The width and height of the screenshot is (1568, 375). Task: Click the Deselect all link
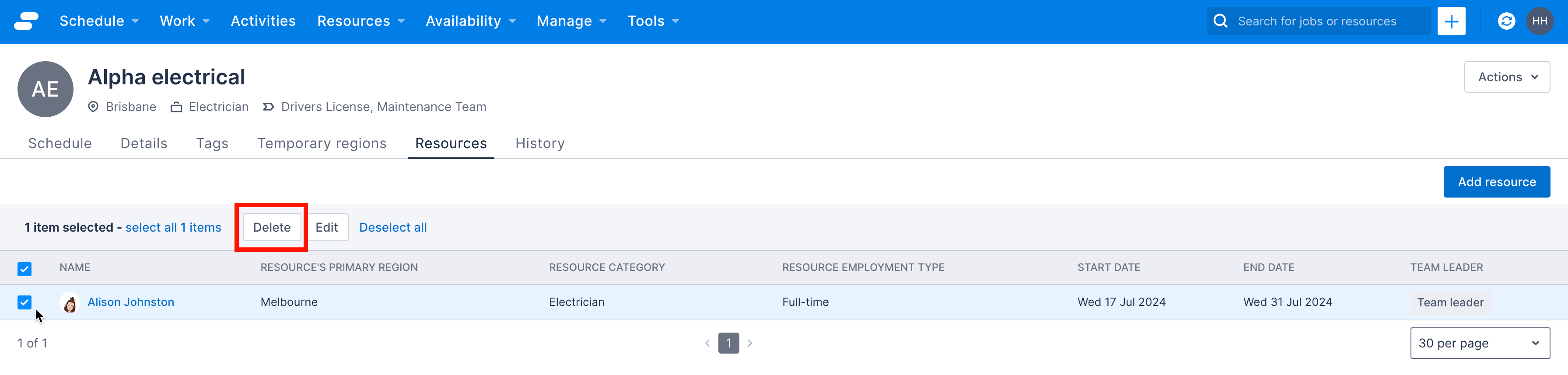click(392, 227)
